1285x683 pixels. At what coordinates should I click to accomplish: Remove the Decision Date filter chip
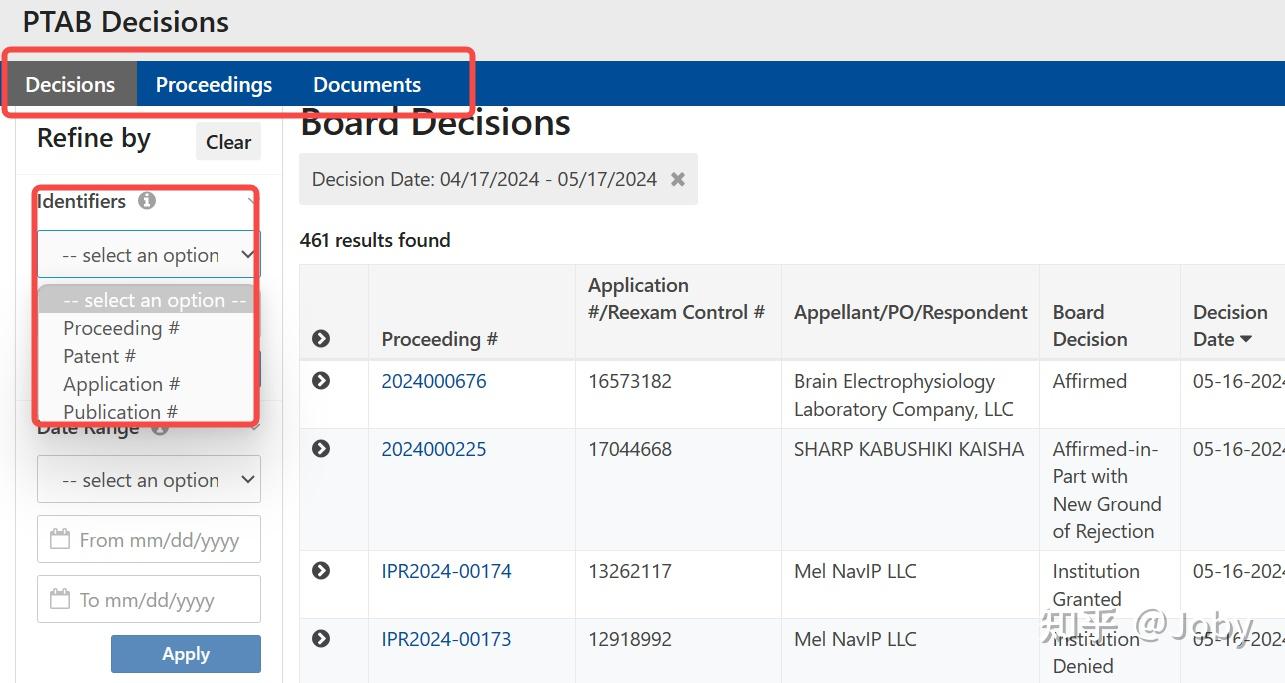click(x=678, y=179)
